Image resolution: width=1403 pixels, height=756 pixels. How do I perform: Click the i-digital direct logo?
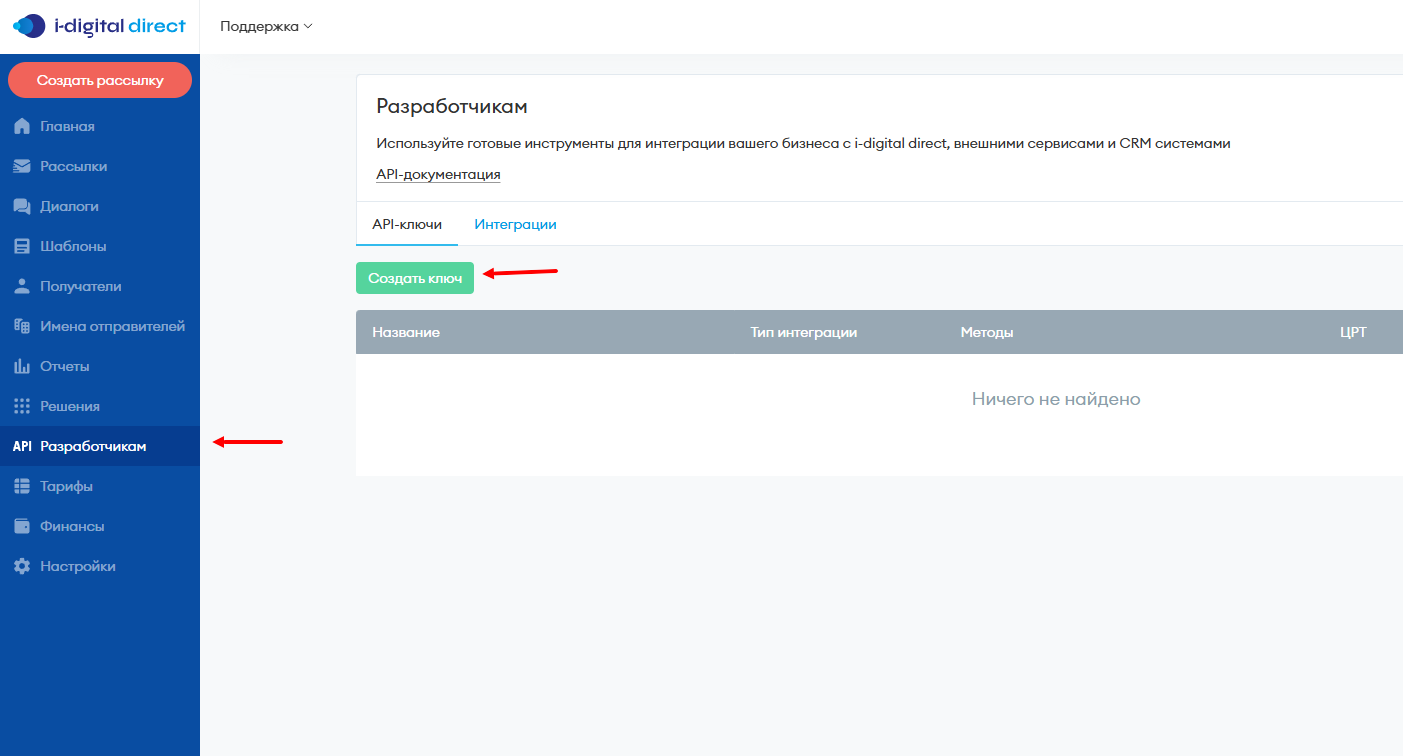tap(99, 26)
